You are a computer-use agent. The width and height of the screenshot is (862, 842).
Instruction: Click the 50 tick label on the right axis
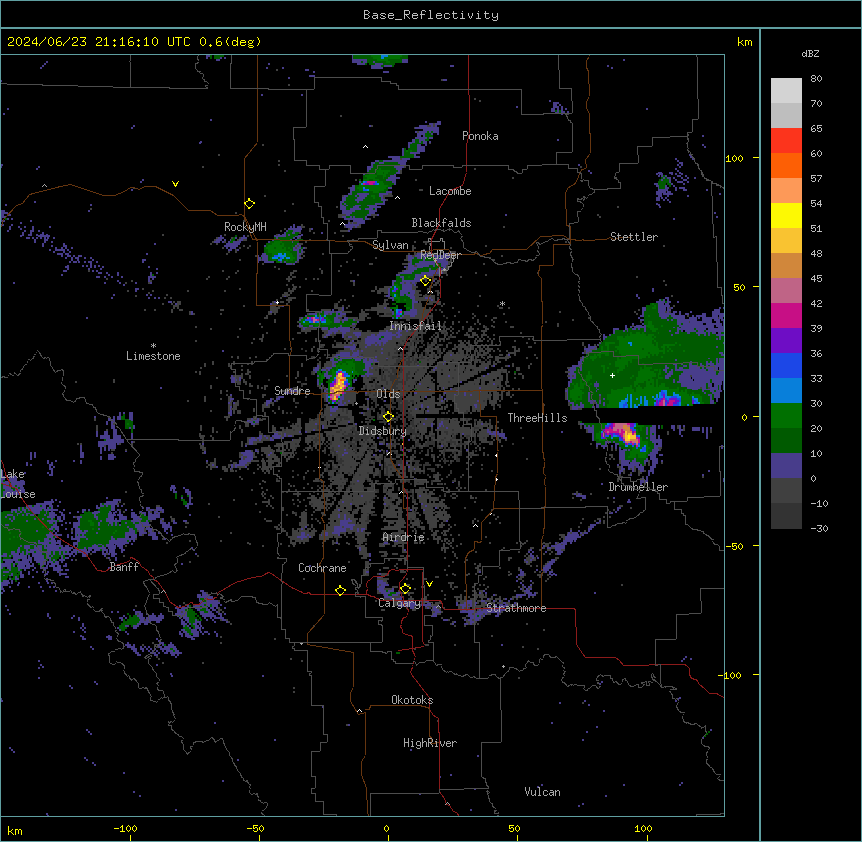coord(739,287)
